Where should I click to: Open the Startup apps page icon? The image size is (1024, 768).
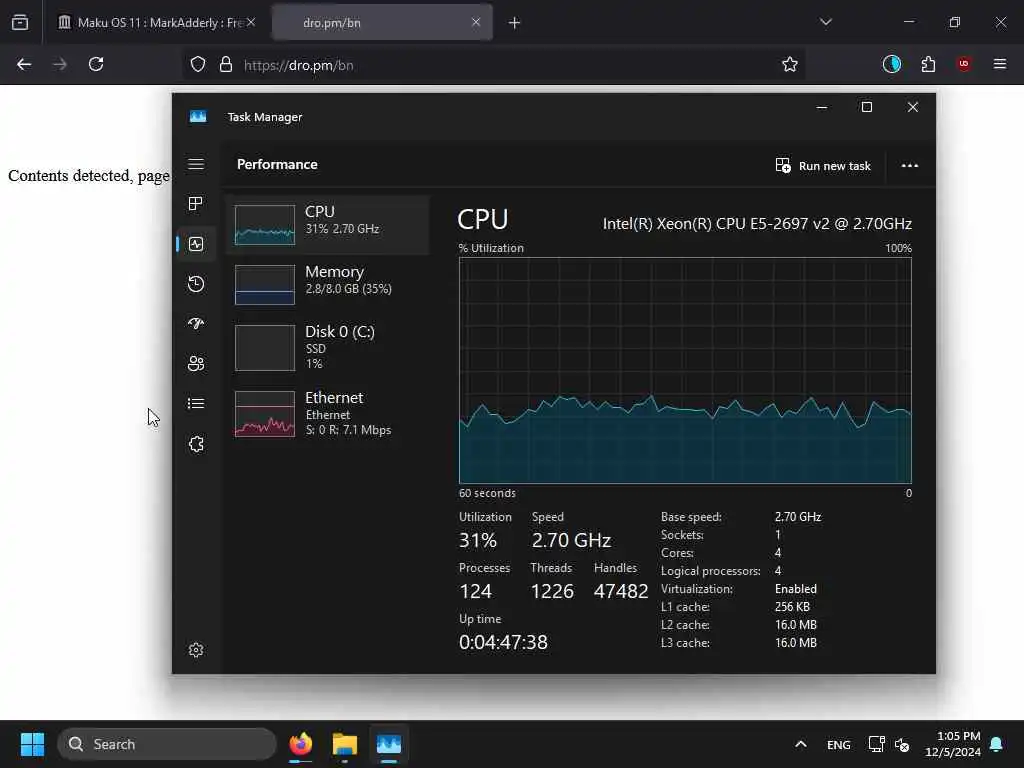point(196,324)
